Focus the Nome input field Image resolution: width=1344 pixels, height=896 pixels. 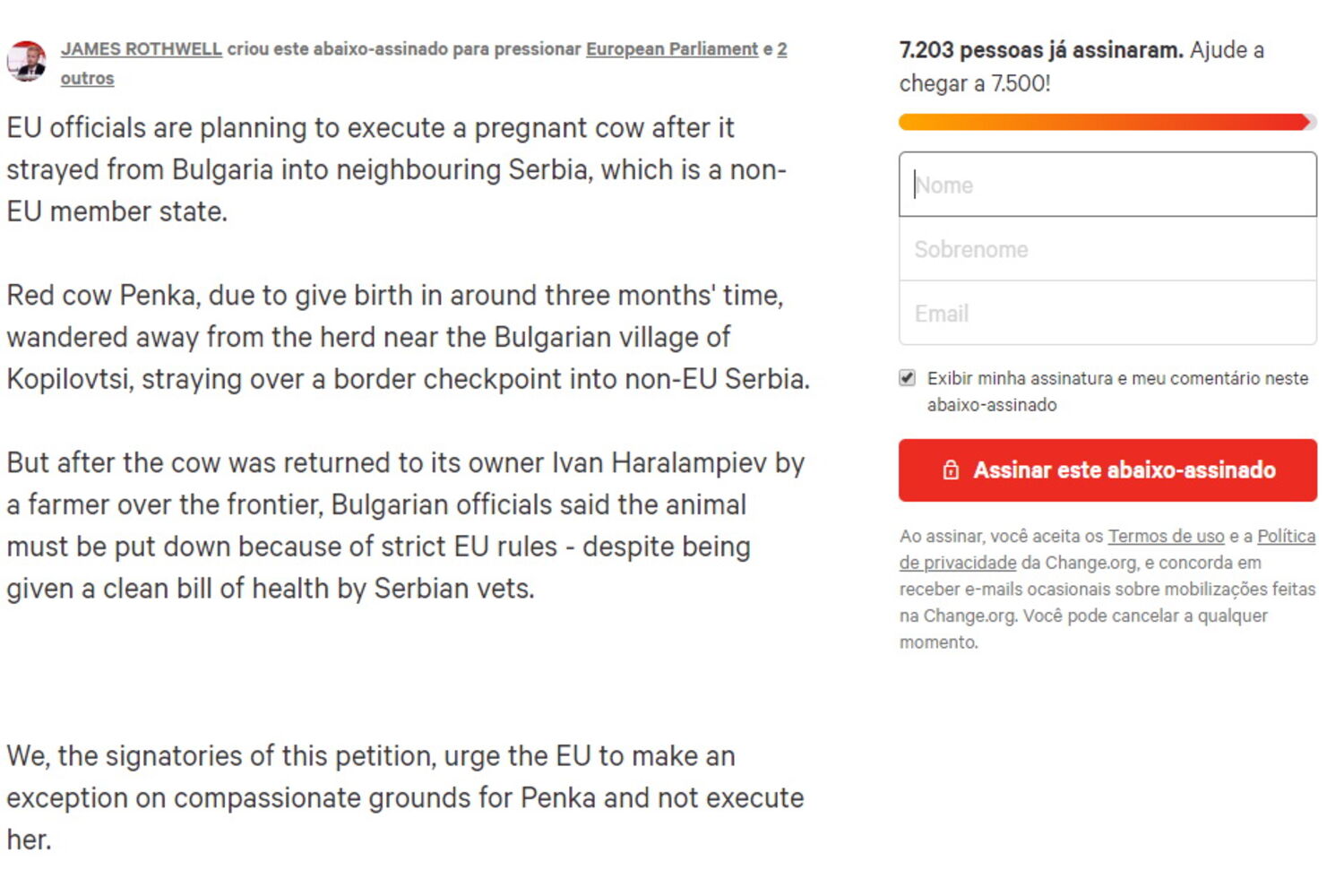pyautogui.click(x=1107, y=185)
